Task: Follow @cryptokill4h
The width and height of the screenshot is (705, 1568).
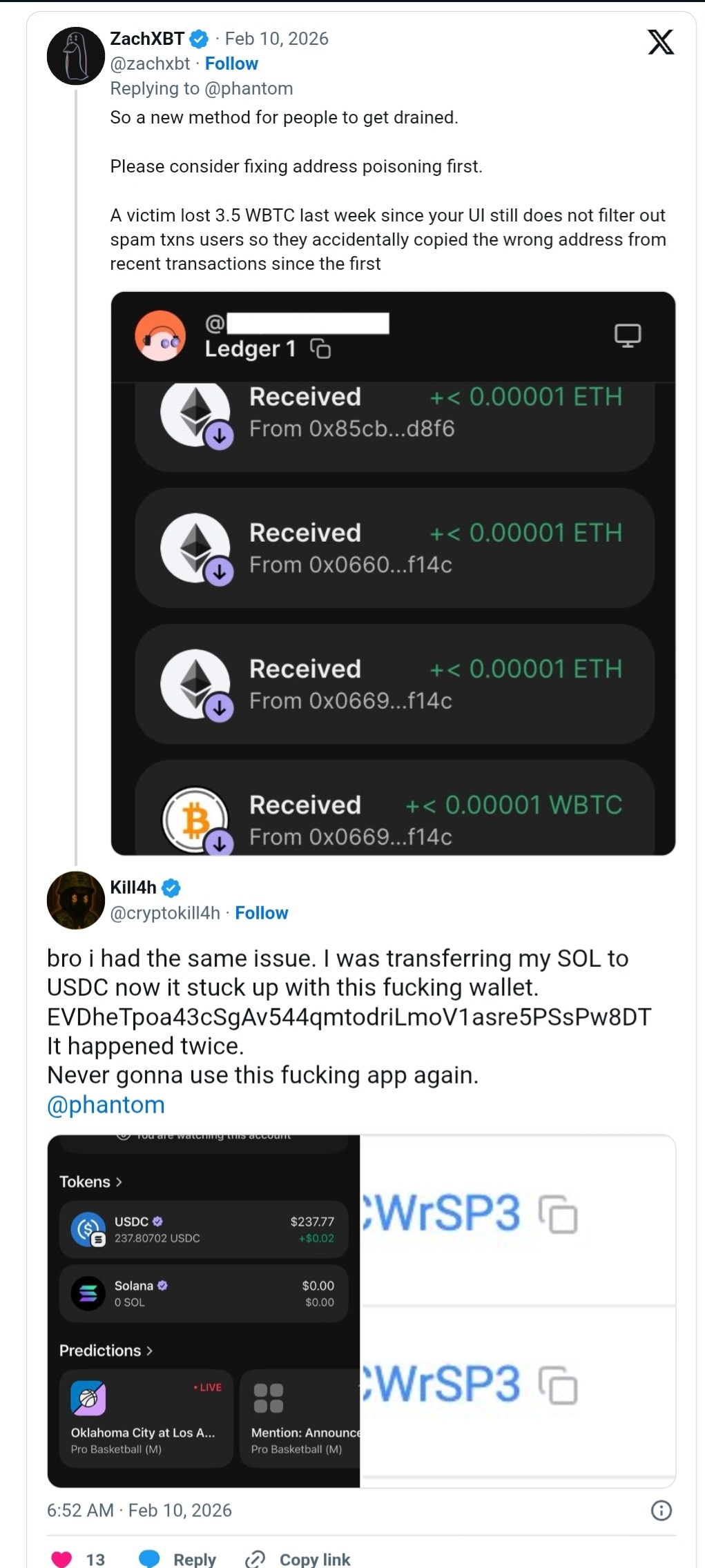Action: 261,912
